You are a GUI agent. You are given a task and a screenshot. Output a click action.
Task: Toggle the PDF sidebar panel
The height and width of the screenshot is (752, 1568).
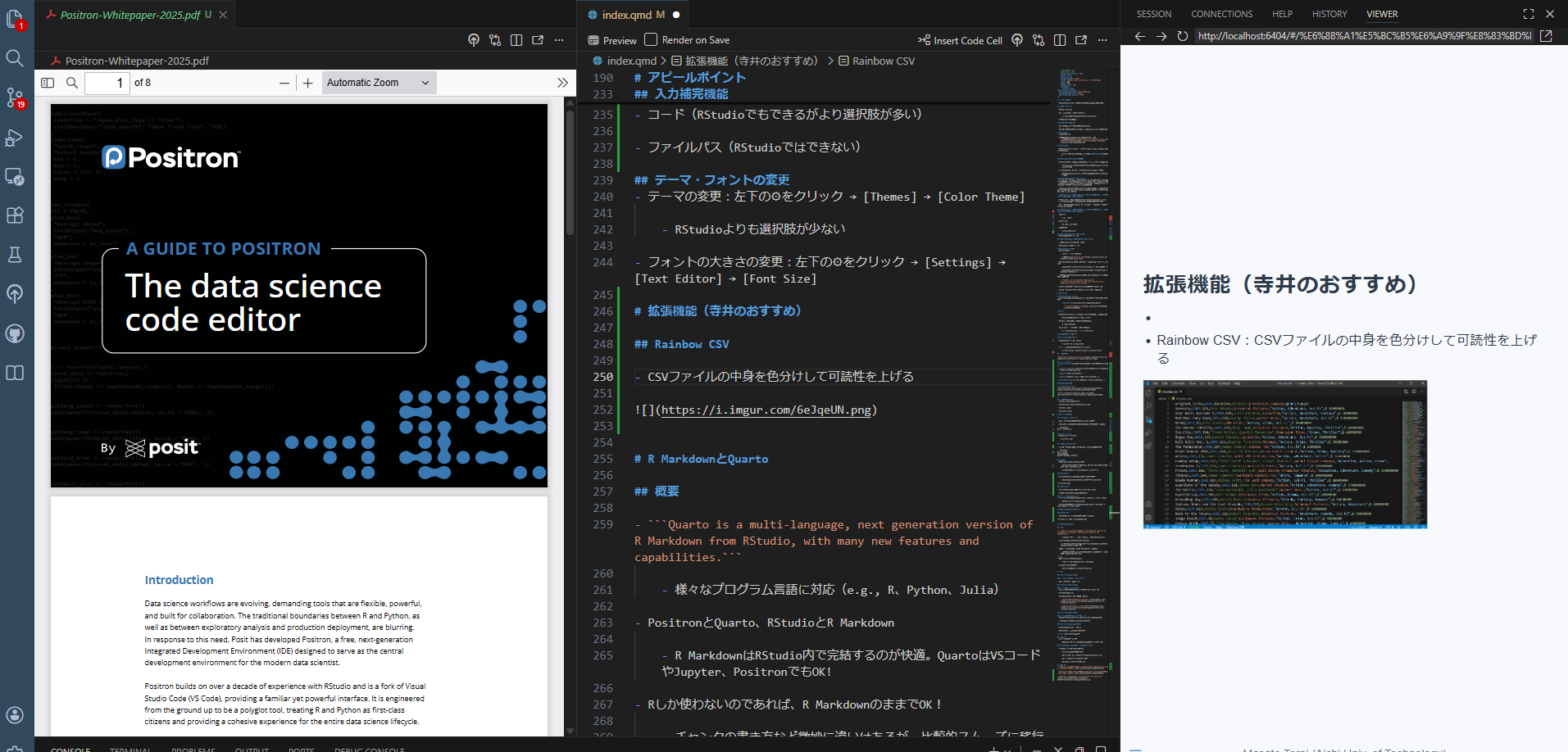point(48,83)
